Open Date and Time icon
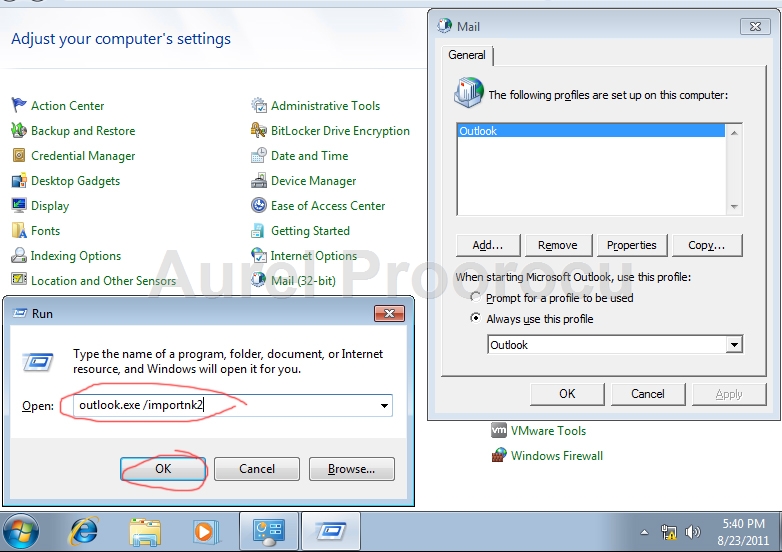Image resolution: width=782 pixels, height=552 pixels. (258, 156)
